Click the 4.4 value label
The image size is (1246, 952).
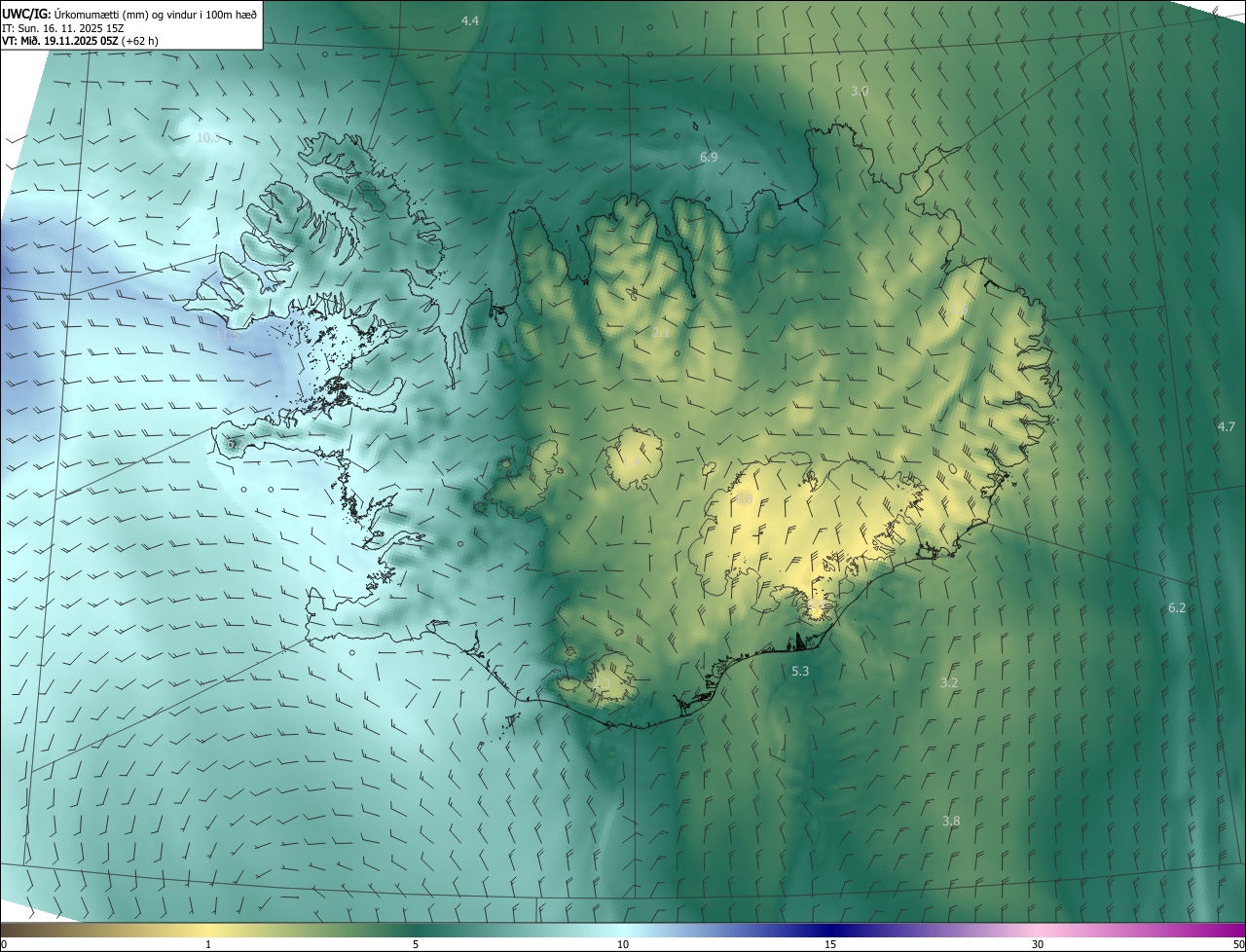[470, 20]
